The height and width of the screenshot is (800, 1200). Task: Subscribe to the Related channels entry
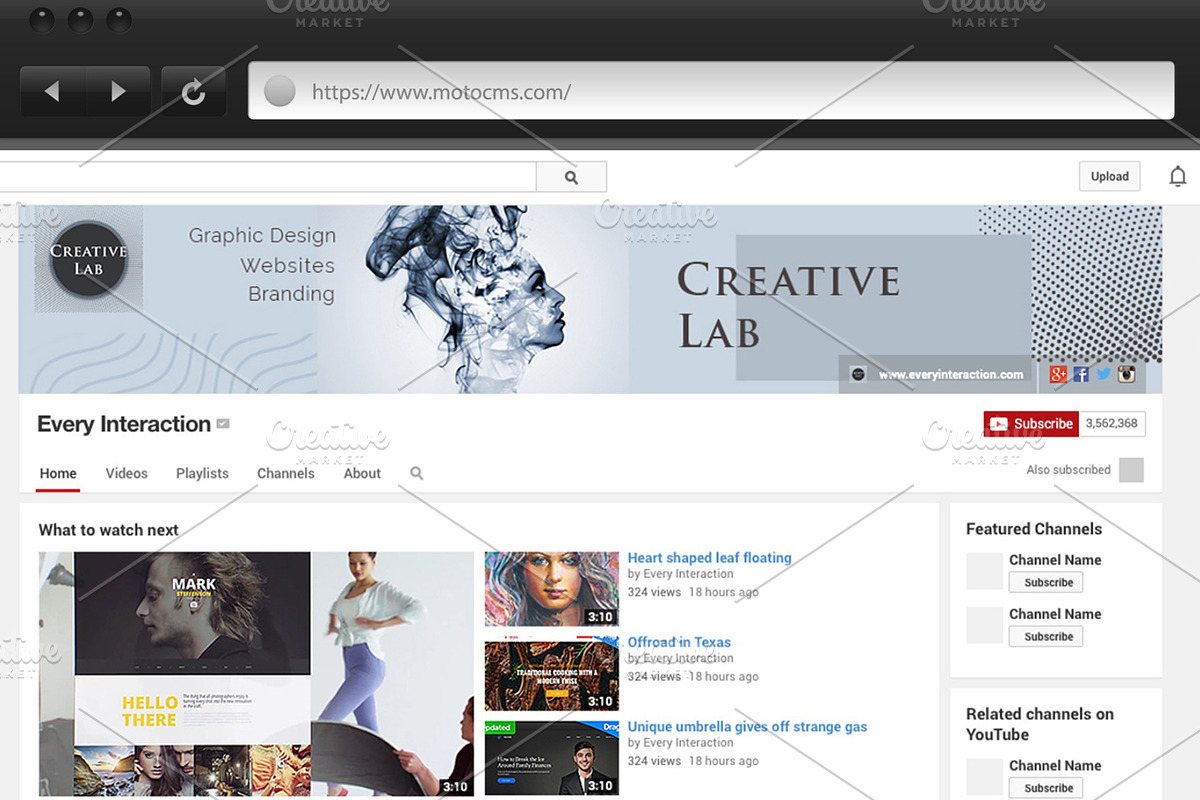click(1046, 788)
